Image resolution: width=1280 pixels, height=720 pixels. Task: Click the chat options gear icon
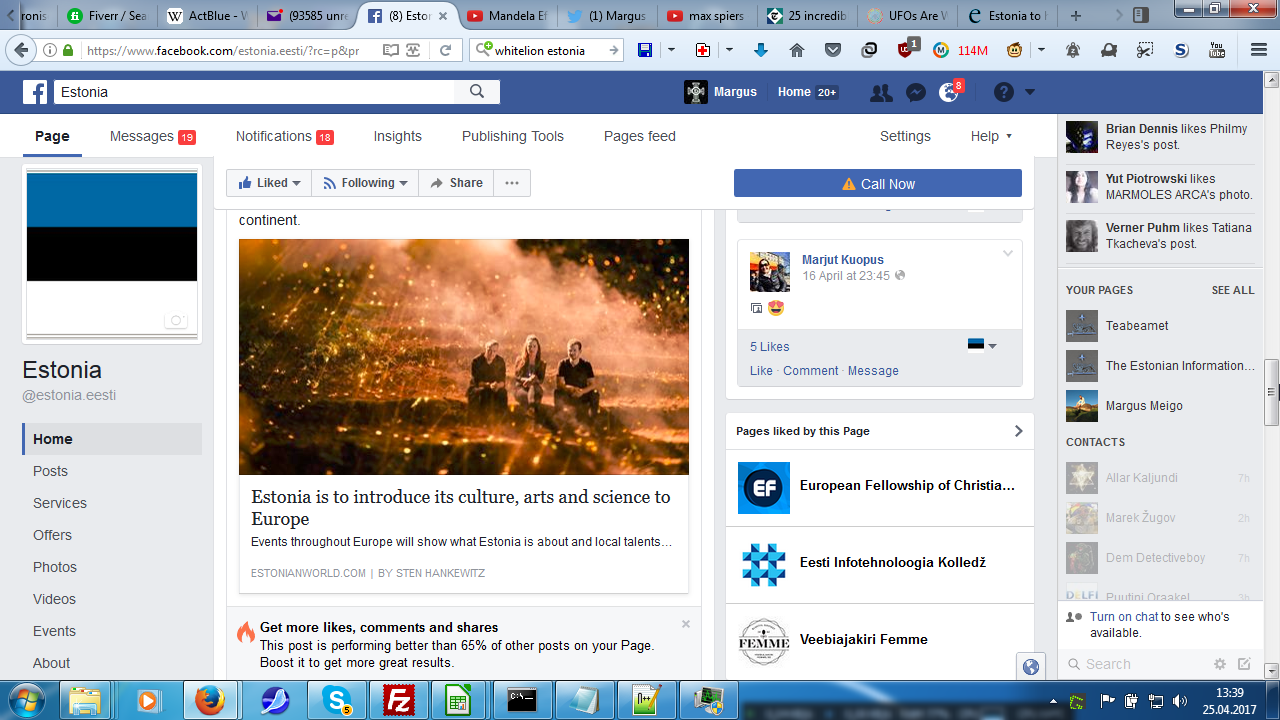(x=1220, y=664)
